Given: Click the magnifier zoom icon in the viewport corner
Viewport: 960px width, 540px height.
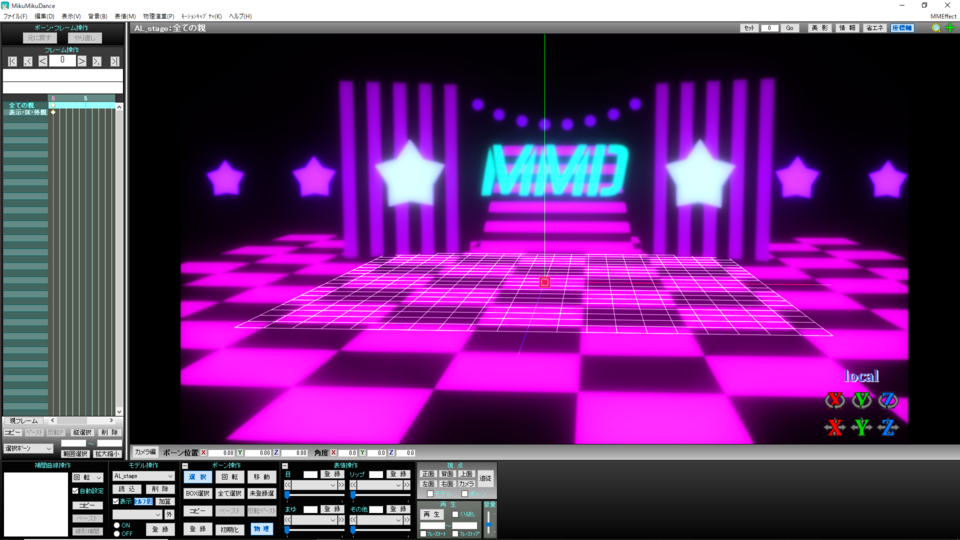Looking at the screenshot, I should pos(935,28).
